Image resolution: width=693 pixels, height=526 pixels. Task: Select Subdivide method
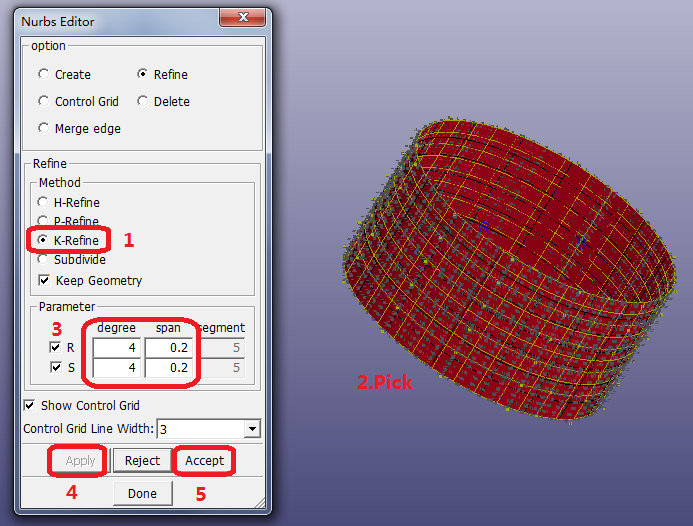point(43,260)
